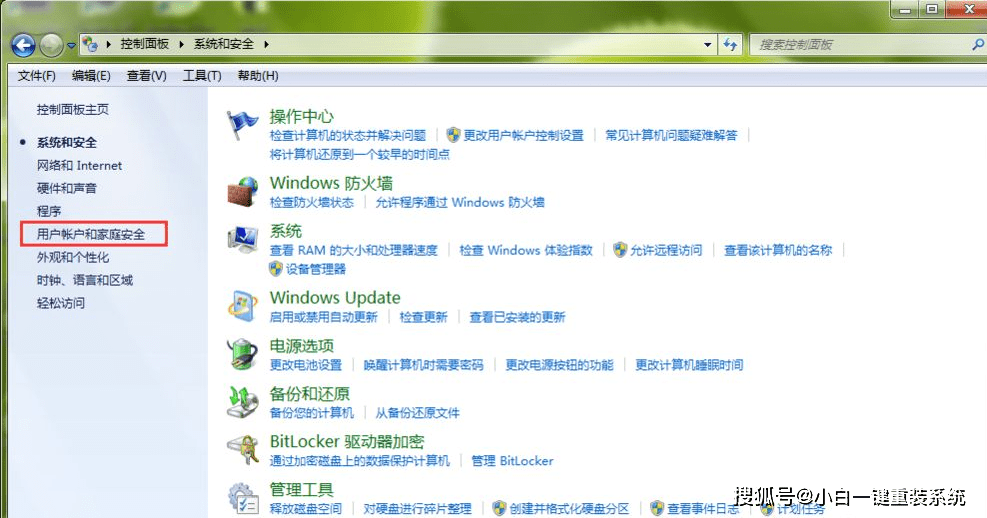Open the 编辑(E) menu
This screenshot has height=518, width=987.
(91, 76)
